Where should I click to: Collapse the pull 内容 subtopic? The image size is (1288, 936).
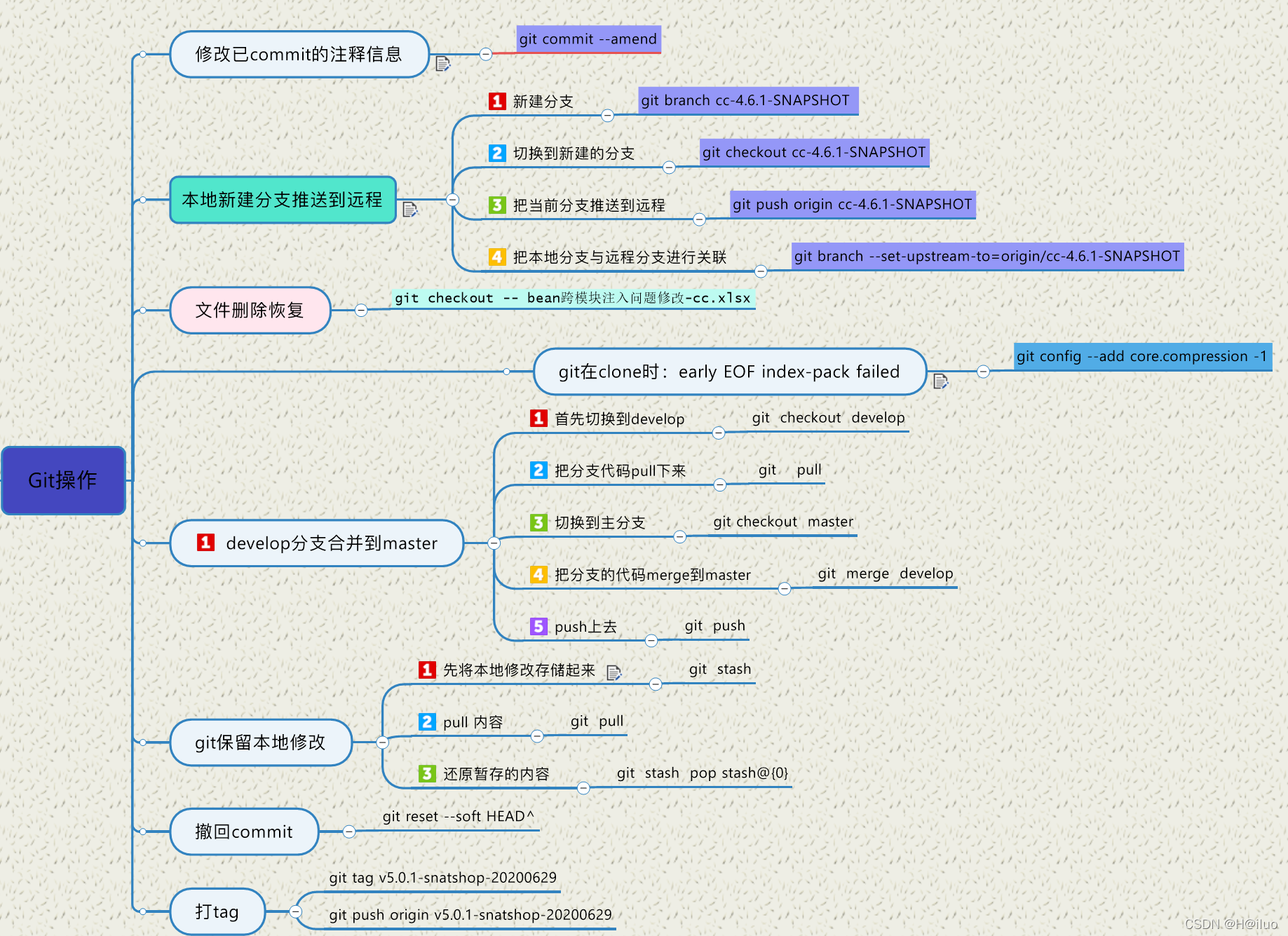537,736
